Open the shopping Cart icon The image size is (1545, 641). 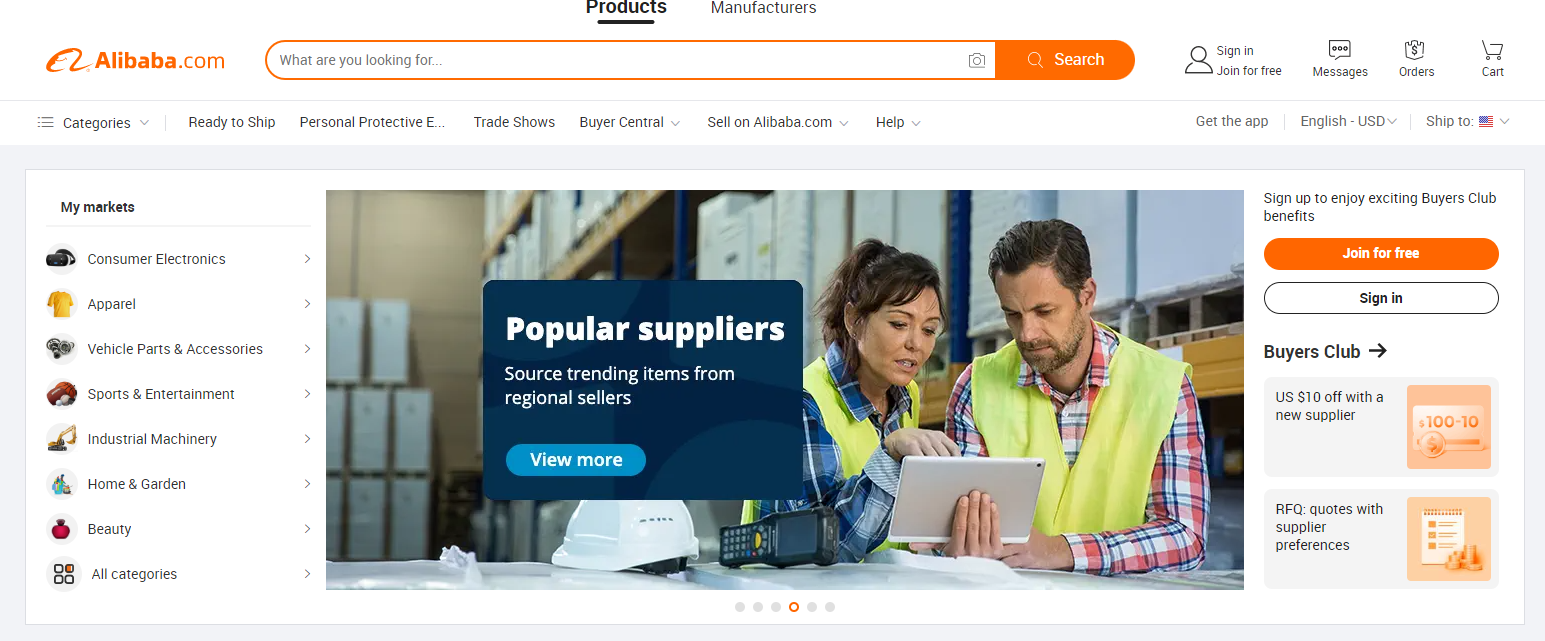(x=1493, y=50)
